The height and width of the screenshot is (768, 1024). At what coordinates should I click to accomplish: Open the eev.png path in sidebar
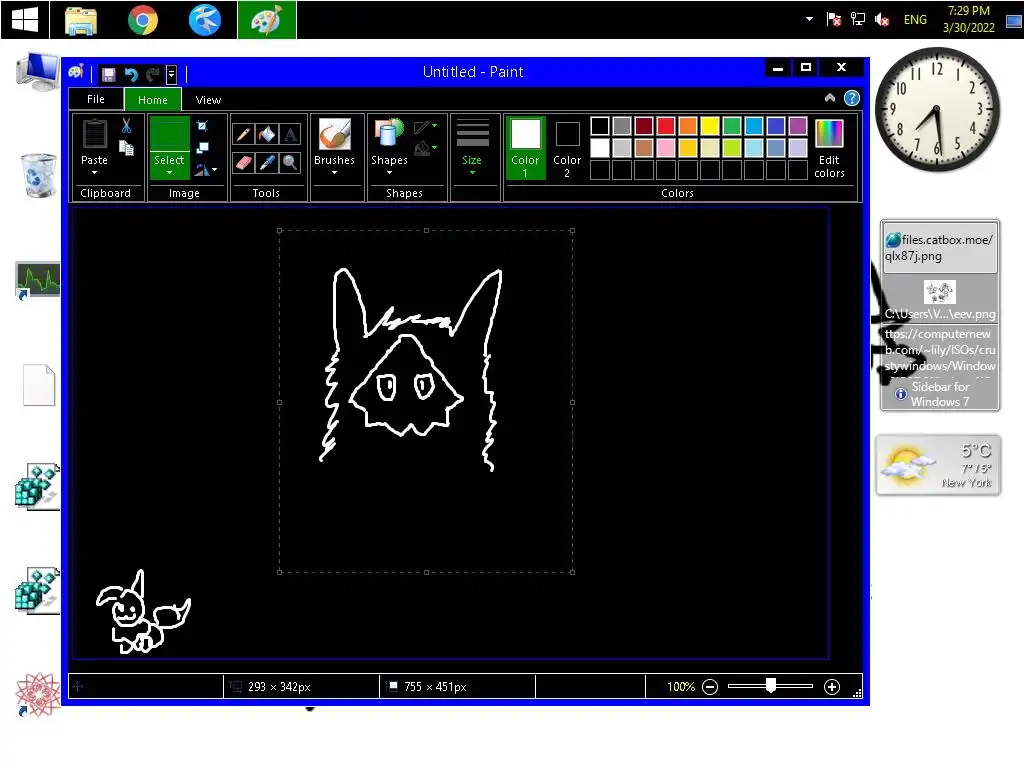(940, 314)
